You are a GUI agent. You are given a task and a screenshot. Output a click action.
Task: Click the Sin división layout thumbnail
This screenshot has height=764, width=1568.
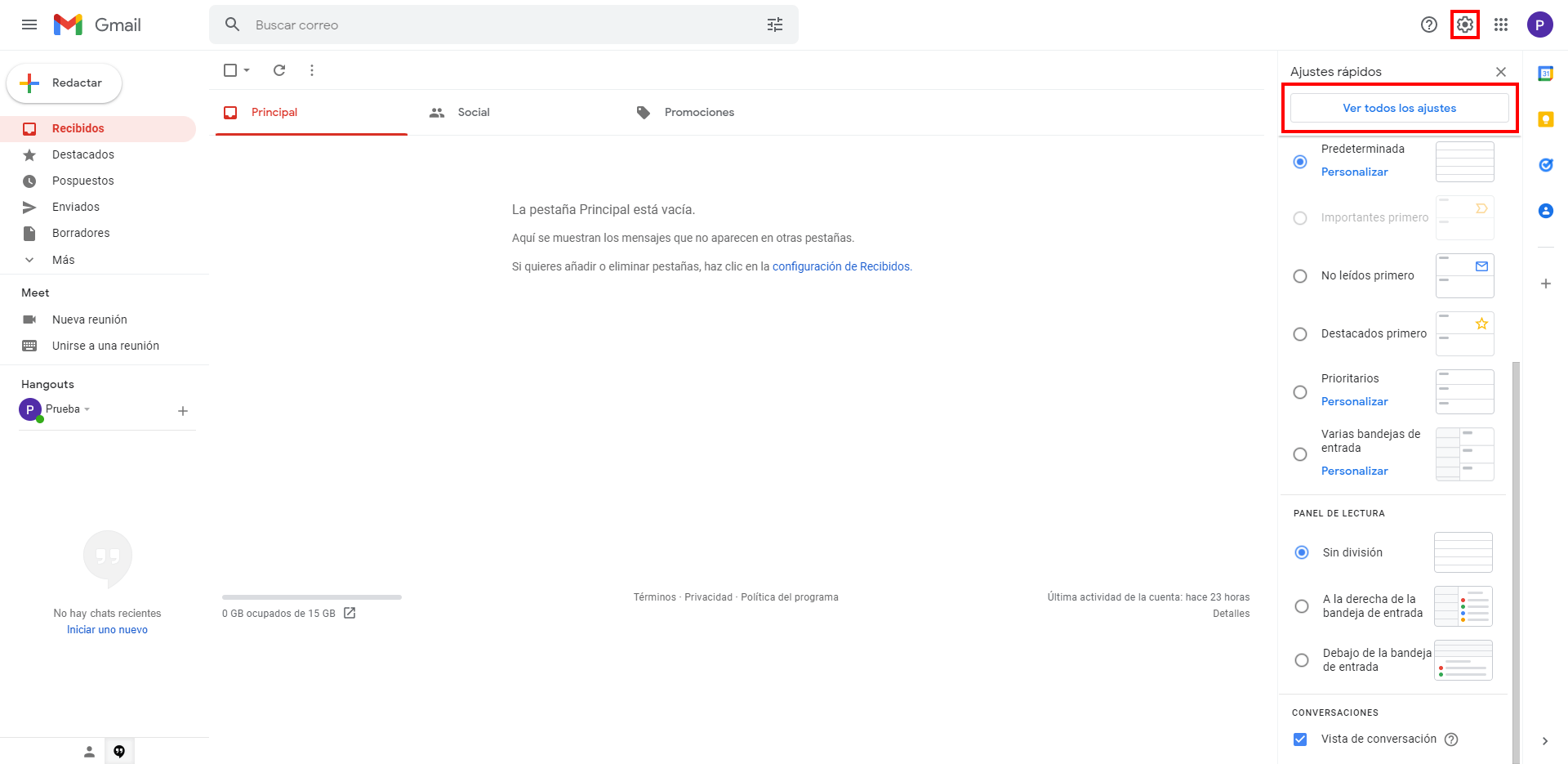[1463, 552]
